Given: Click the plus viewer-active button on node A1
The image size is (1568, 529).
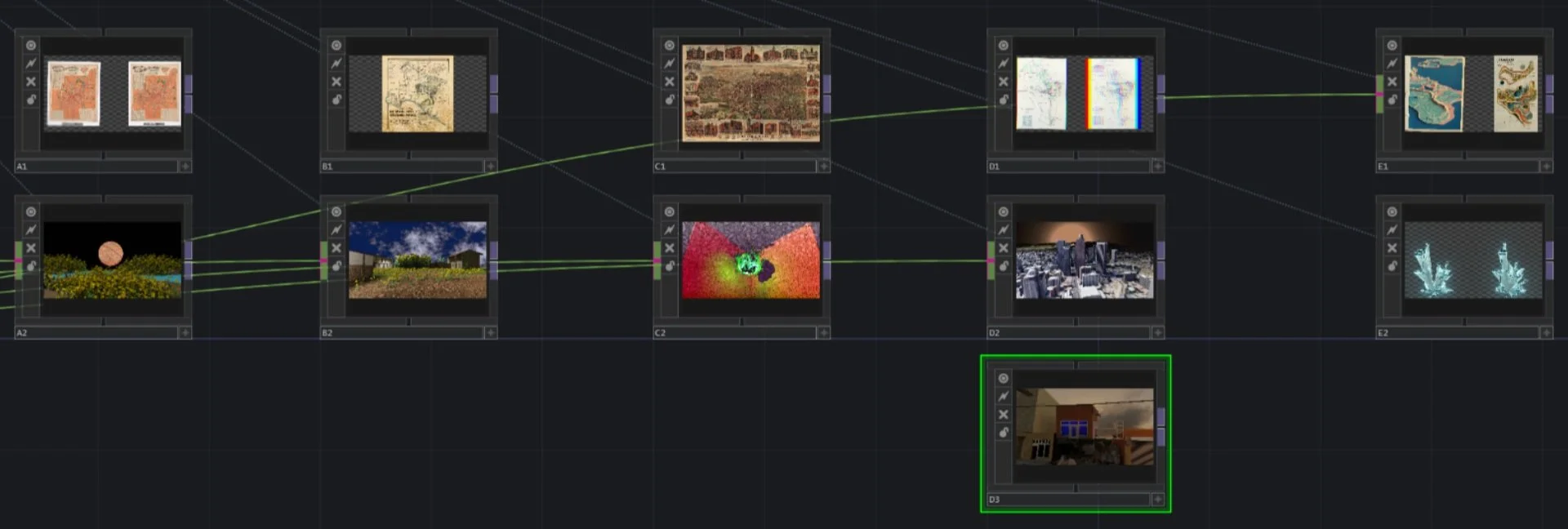Looking at the screenshot, I should click(185, 167).
